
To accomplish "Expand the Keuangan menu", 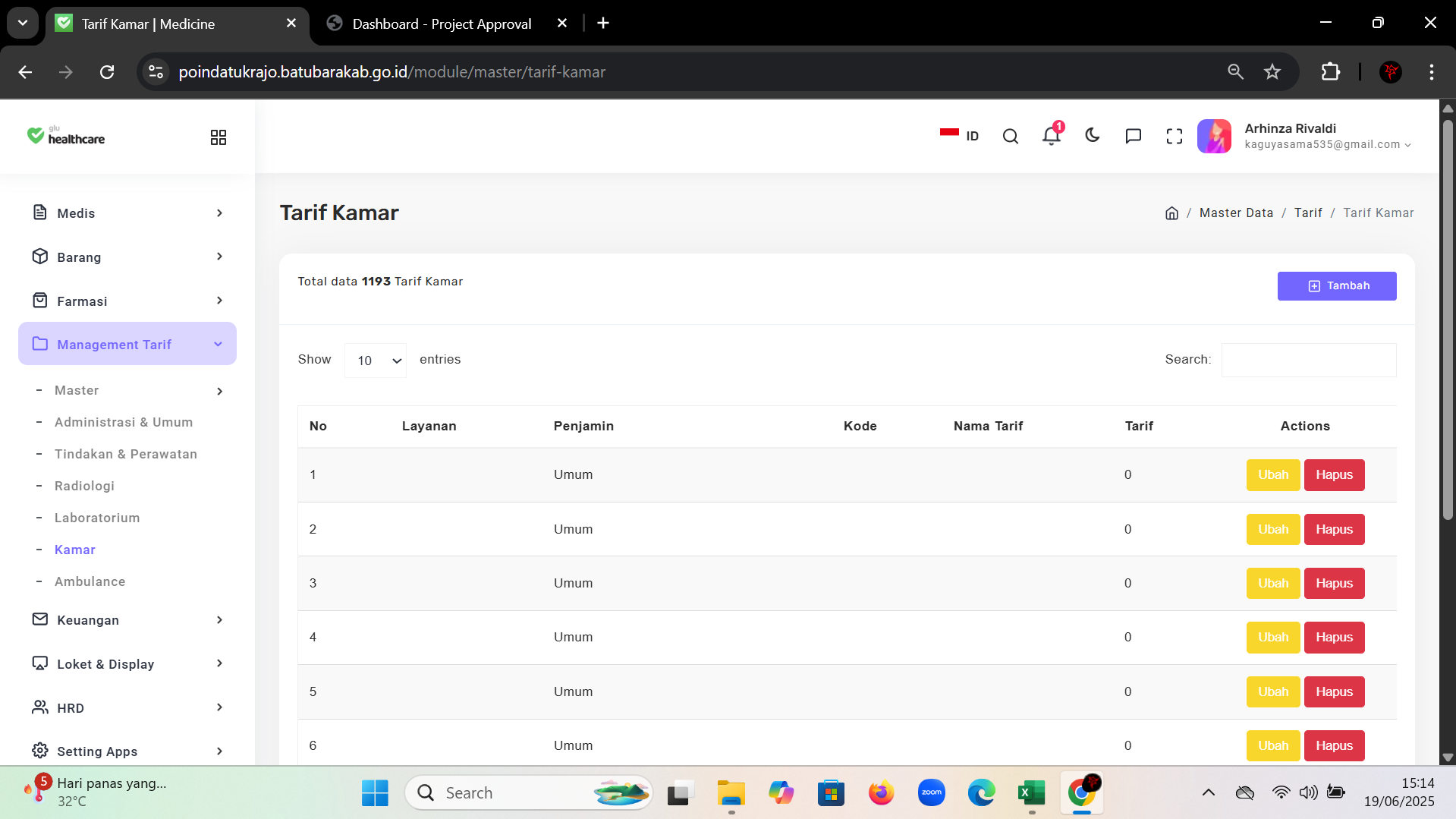I will click(x=127, y=620).
